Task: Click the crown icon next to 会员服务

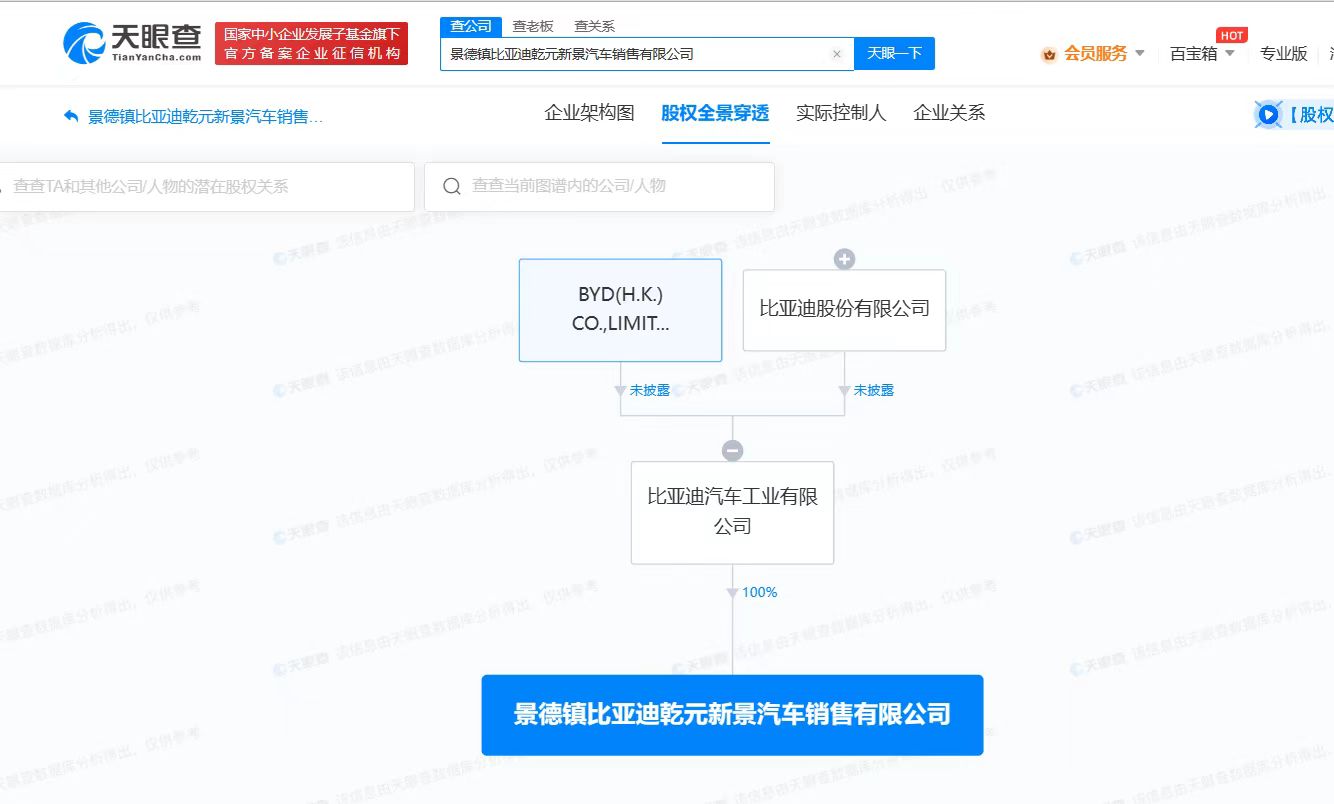Action: (1049, 54)
